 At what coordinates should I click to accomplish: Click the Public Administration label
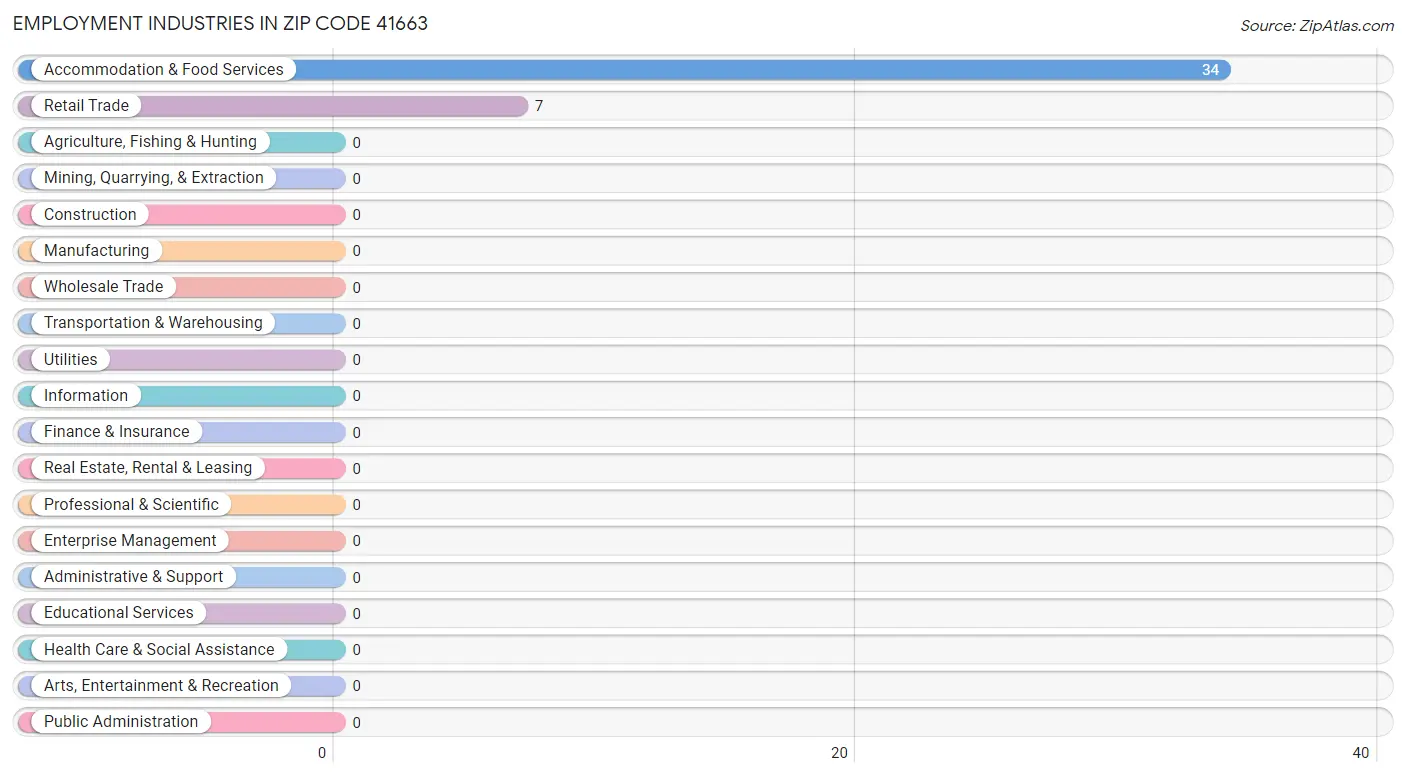(121, 722)
